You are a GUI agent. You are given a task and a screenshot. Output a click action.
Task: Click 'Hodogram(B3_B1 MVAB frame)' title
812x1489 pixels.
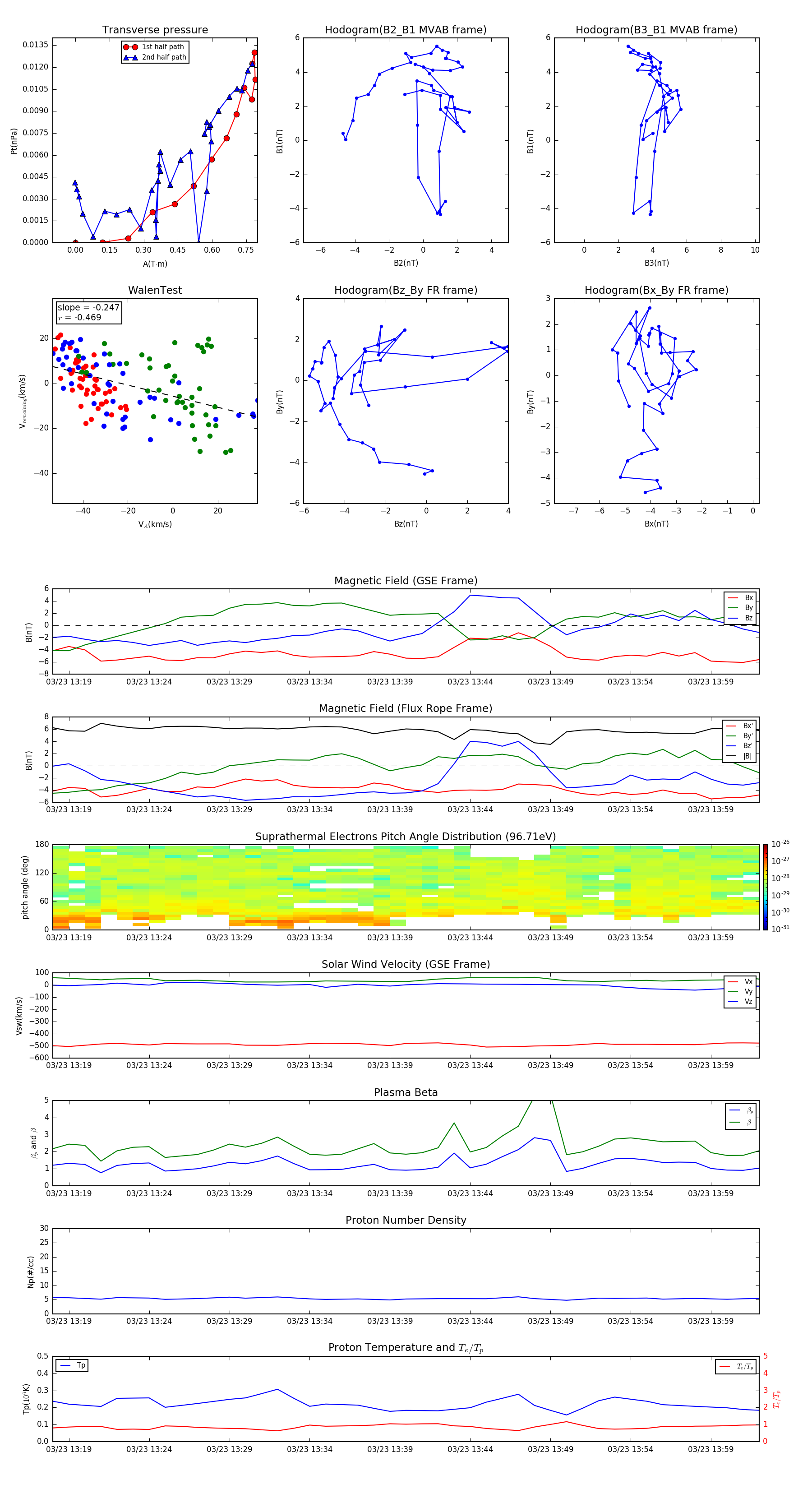(656, 30)
